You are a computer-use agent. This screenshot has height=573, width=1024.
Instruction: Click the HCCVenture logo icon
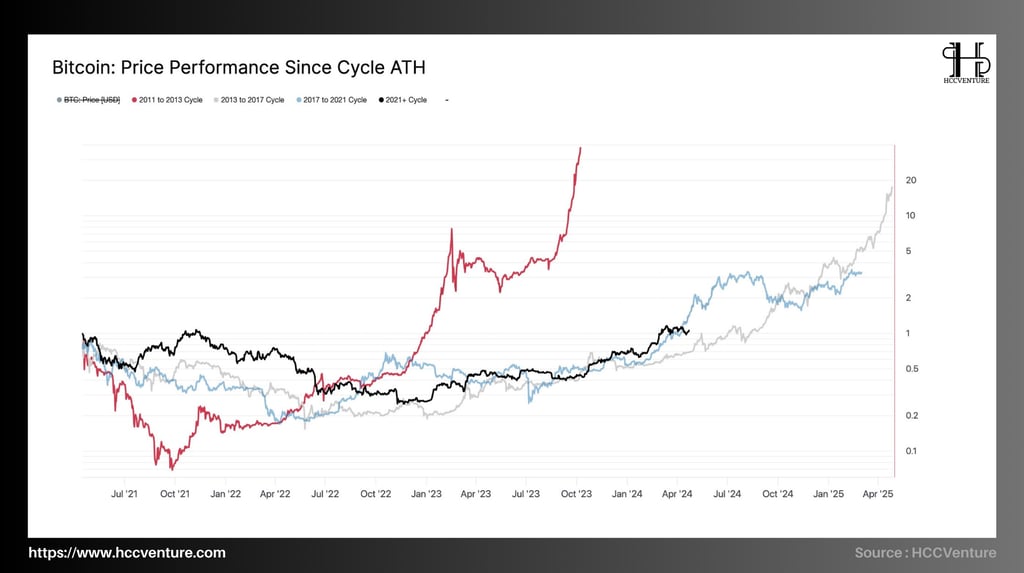click(x=966, y=63)
